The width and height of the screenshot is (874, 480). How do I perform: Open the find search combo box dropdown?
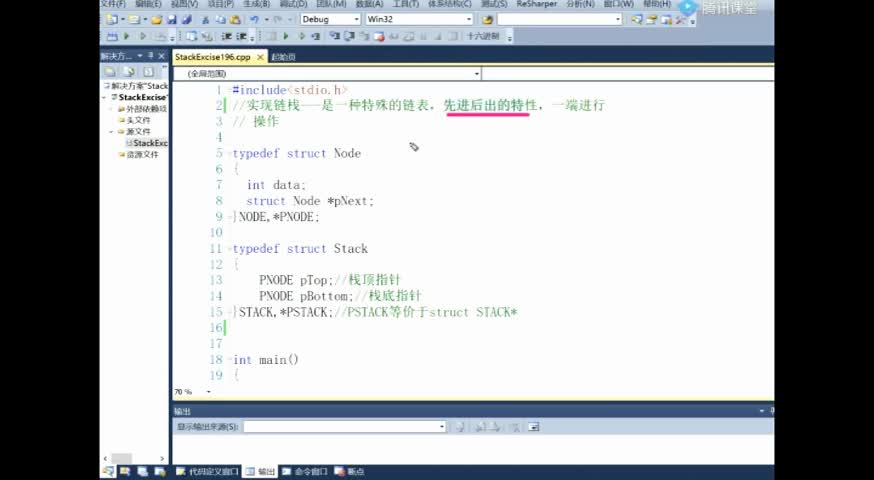click(618, 20)
